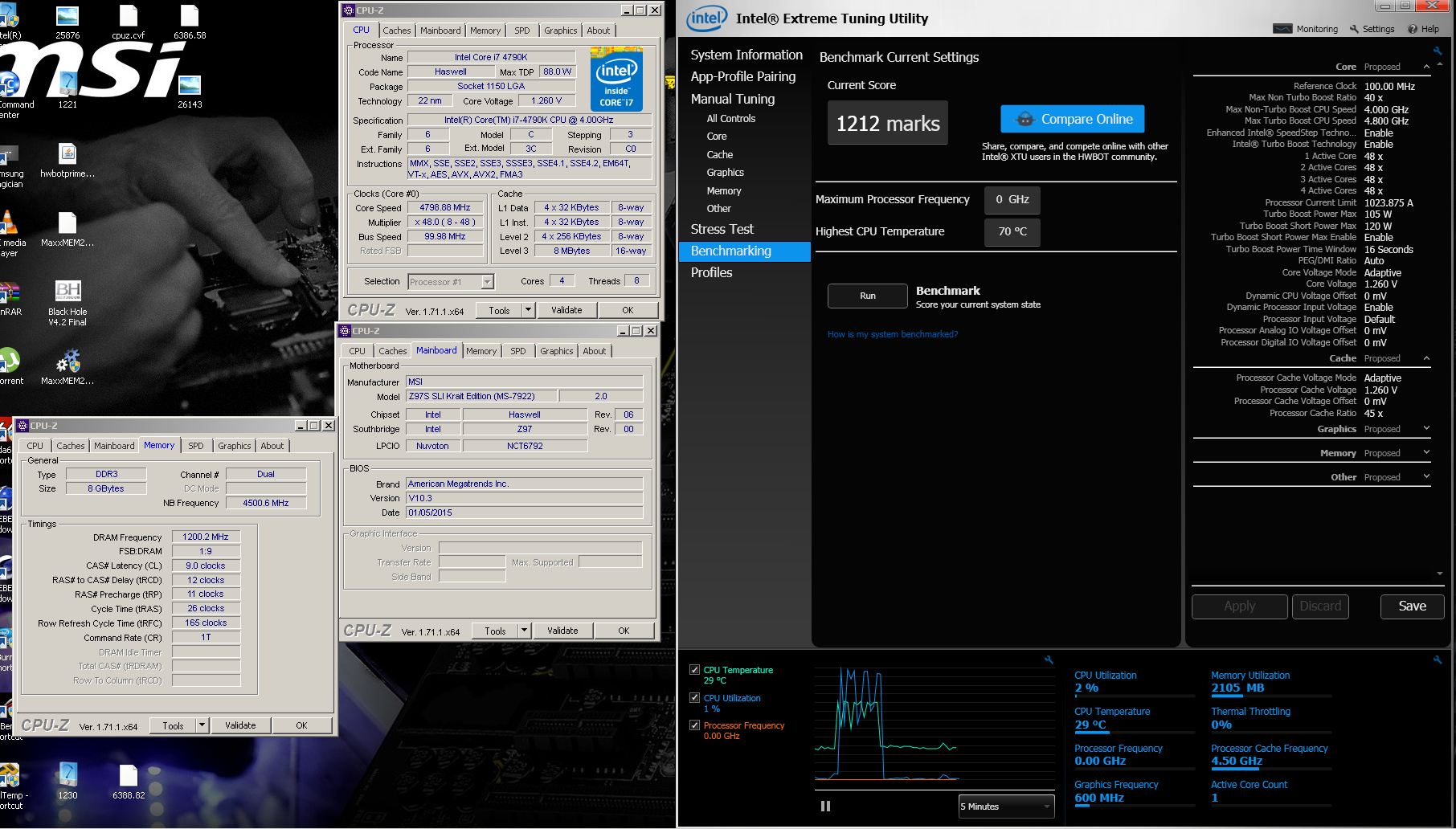Expand the Other proposed section
This screenshot has width=1456, height=829.
[1426, 477]
